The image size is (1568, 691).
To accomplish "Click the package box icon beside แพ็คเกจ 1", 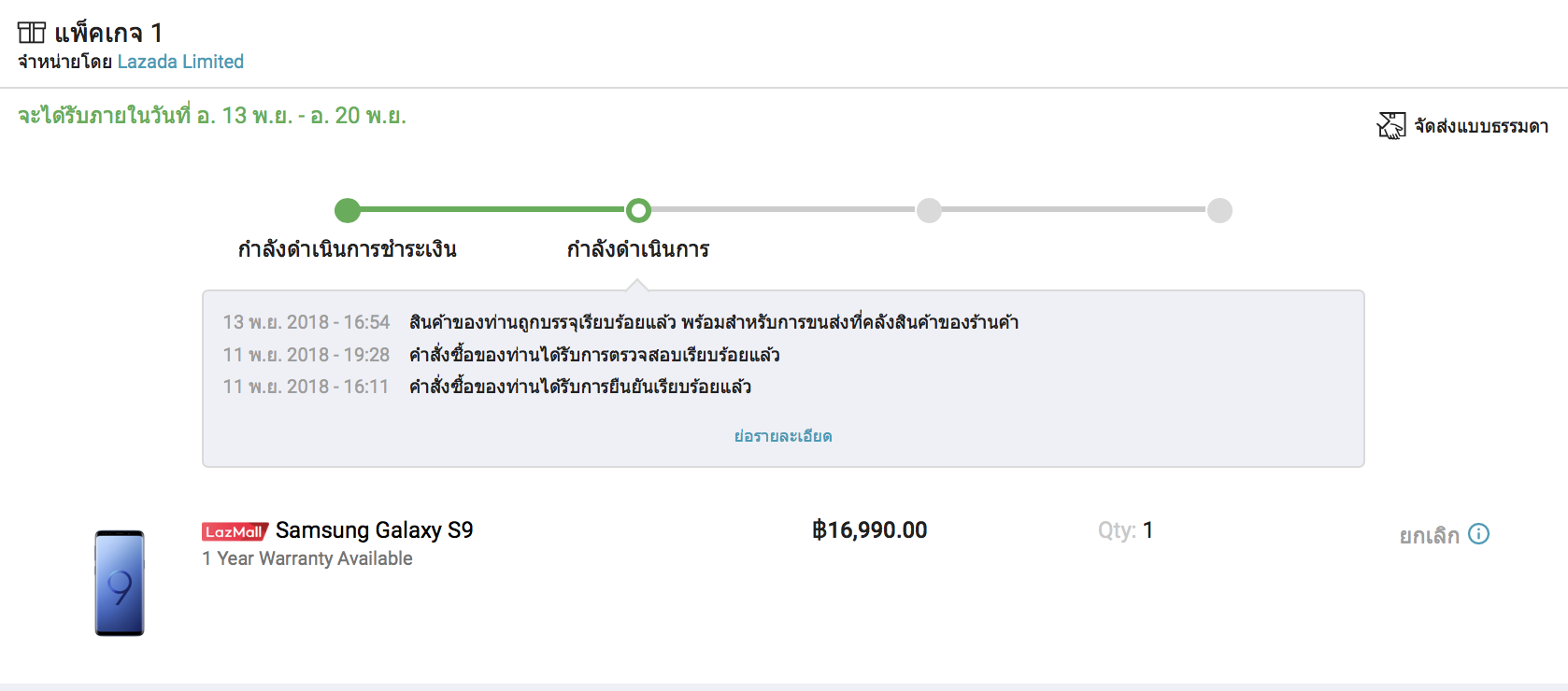I will pos(32,33).
